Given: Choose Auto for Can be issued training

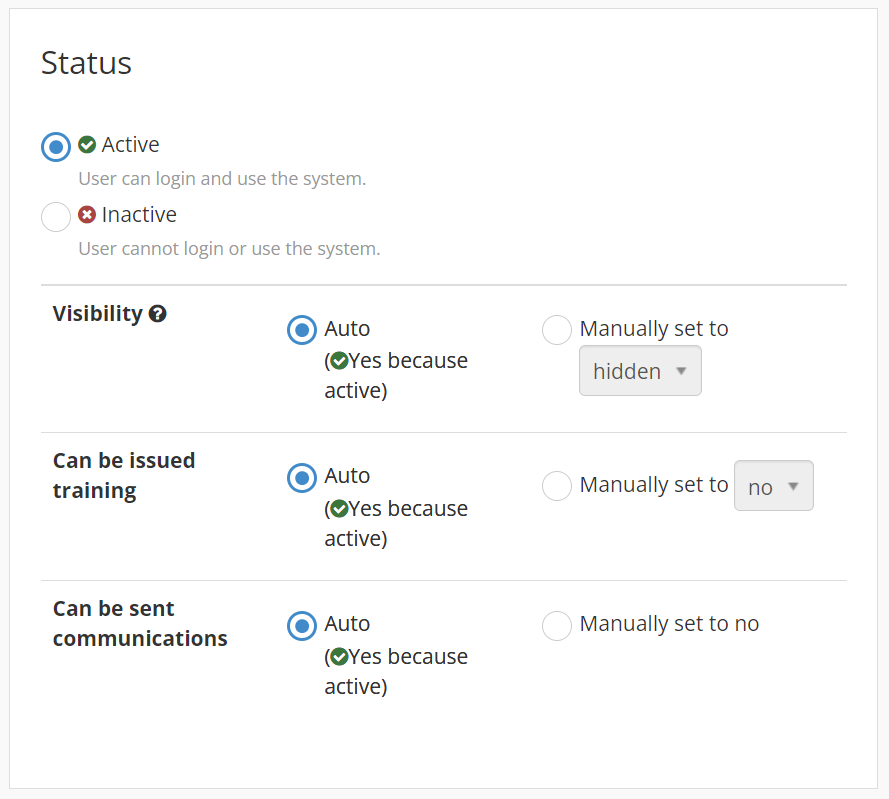Looking at the screenshot, I should (301, 477).
